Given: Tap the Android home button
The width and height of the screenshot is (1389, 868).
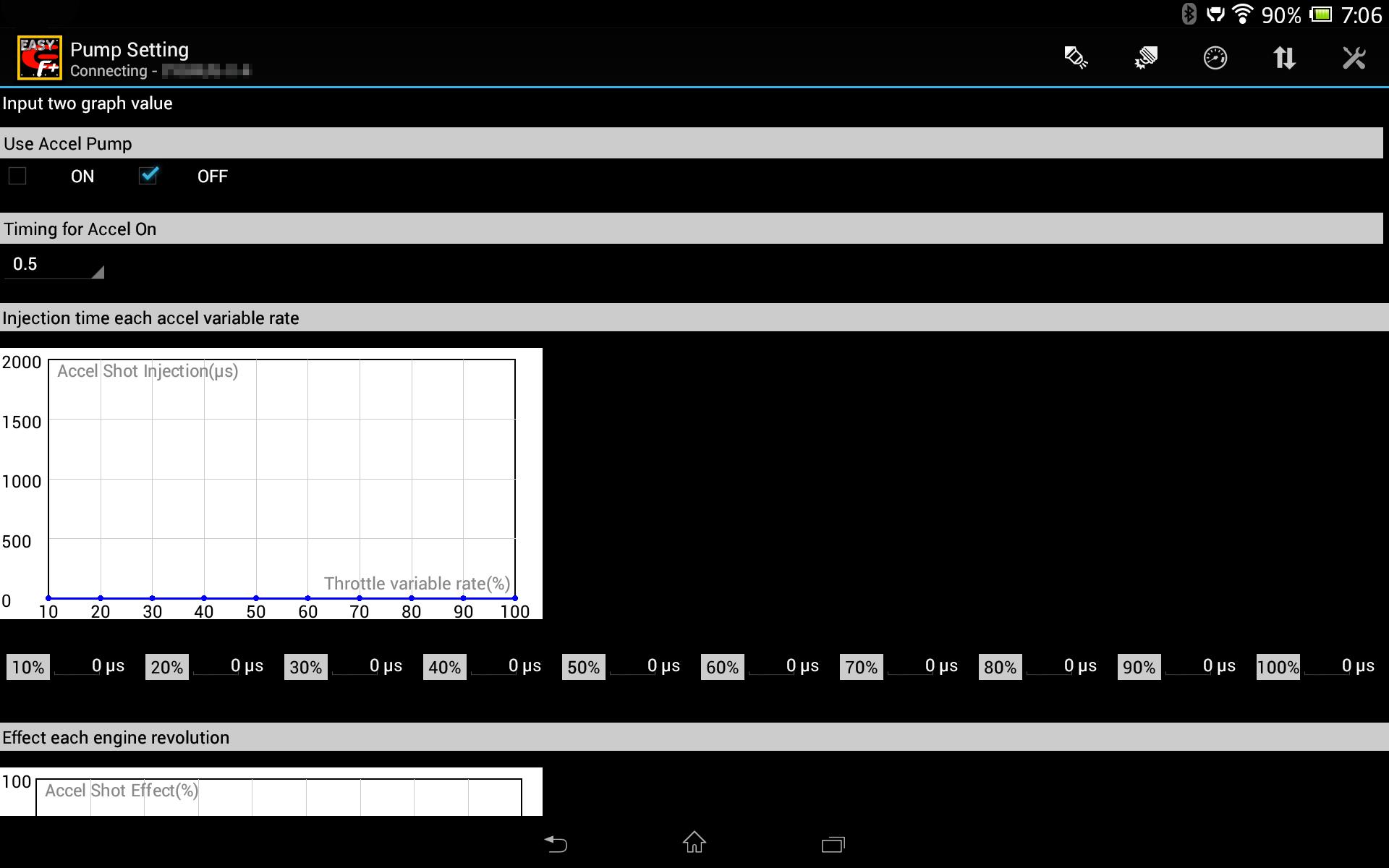Looking at the screenshot, I should click(x=694, y=842).
